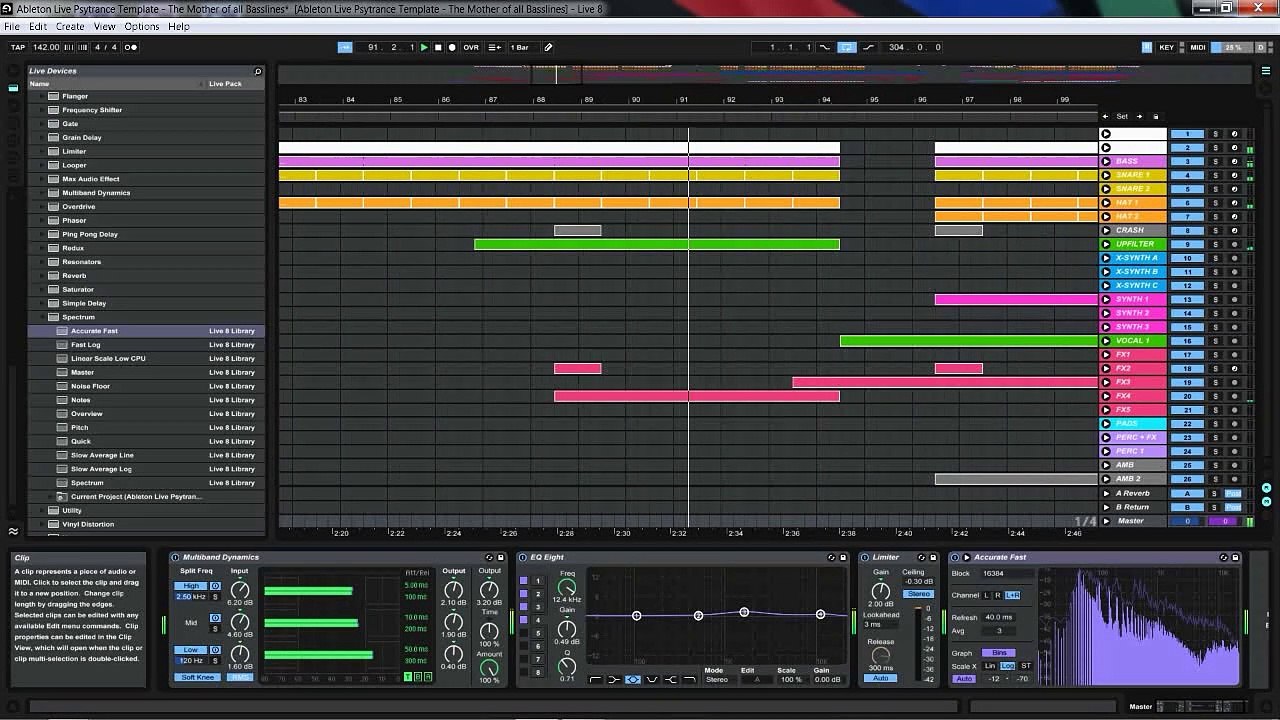Toggle the computer MIDI keyboard icon
The height and width of the screenshot is (720, 1280).
(x=1147, y=47)
